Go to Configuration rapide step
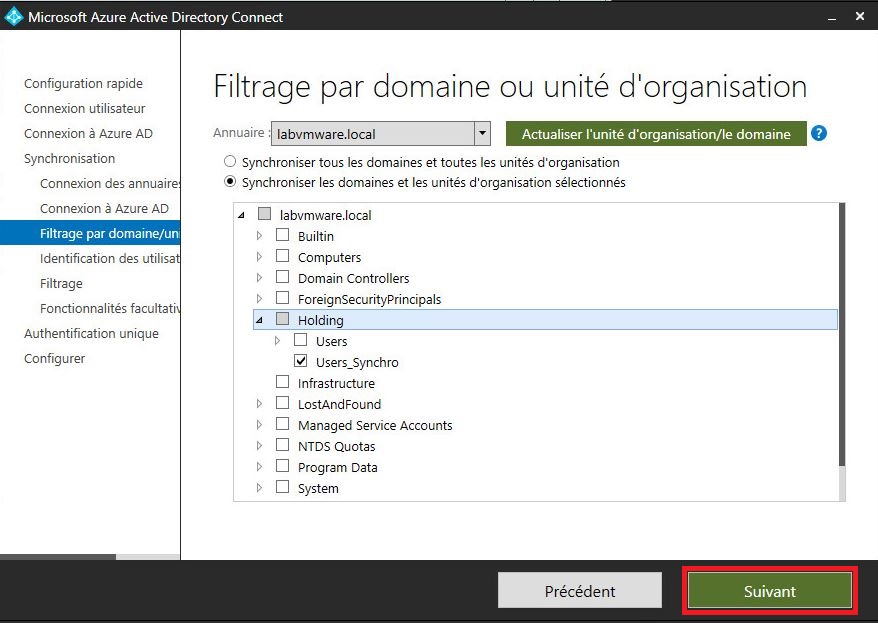This screenshot has height=623, width=878. 83,83
